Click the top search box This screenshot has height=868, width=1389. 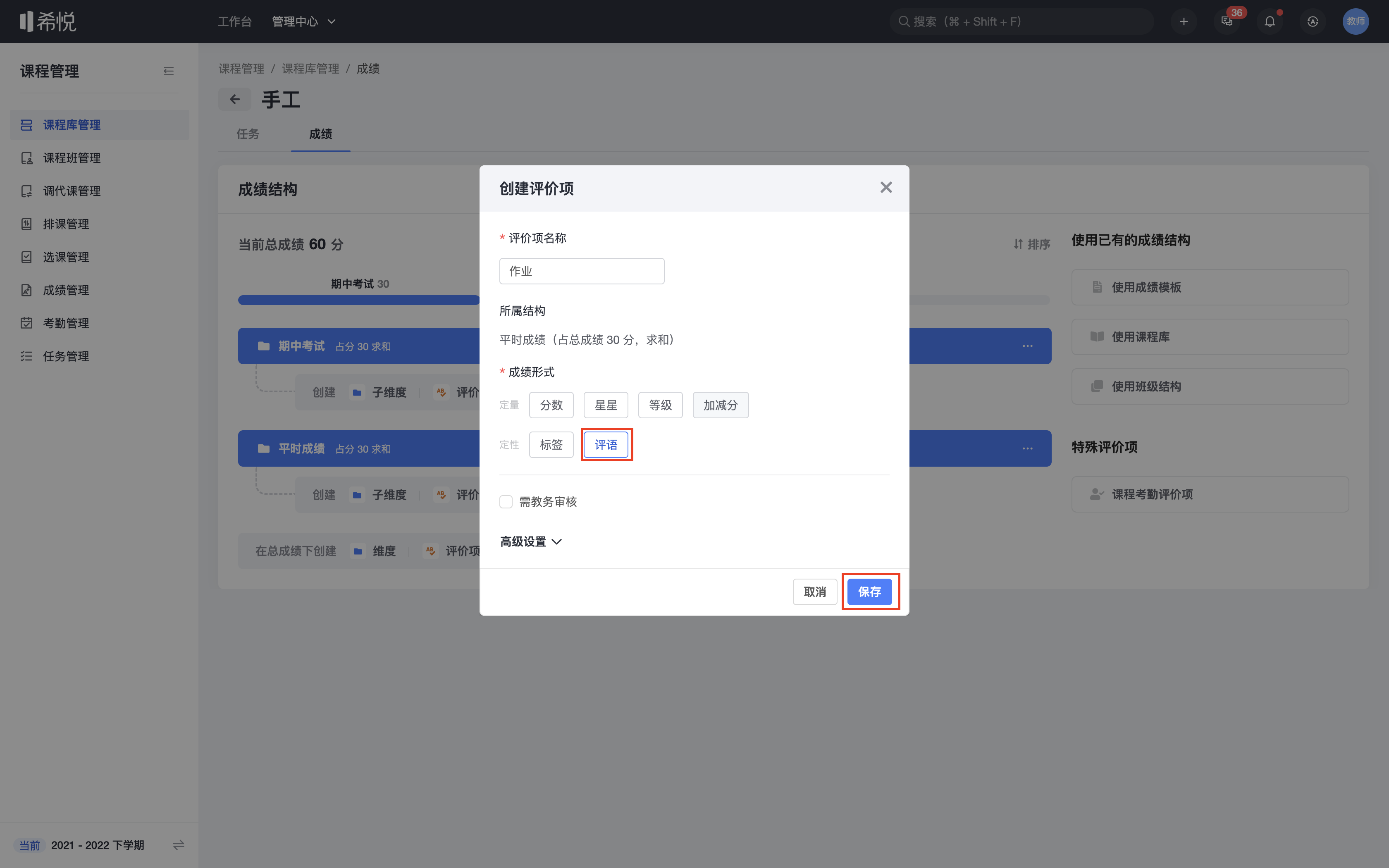pyautogui.click(x=1021, y=21)
